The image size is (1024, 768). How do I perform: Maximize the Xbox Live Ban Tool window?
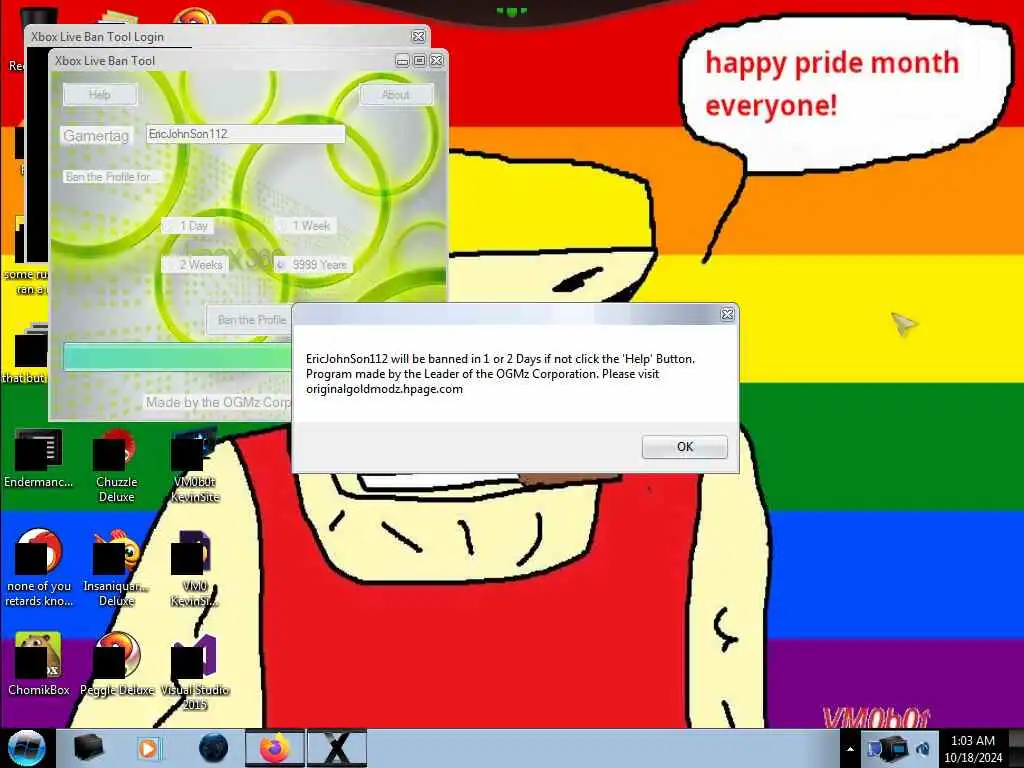click(419, 61)
